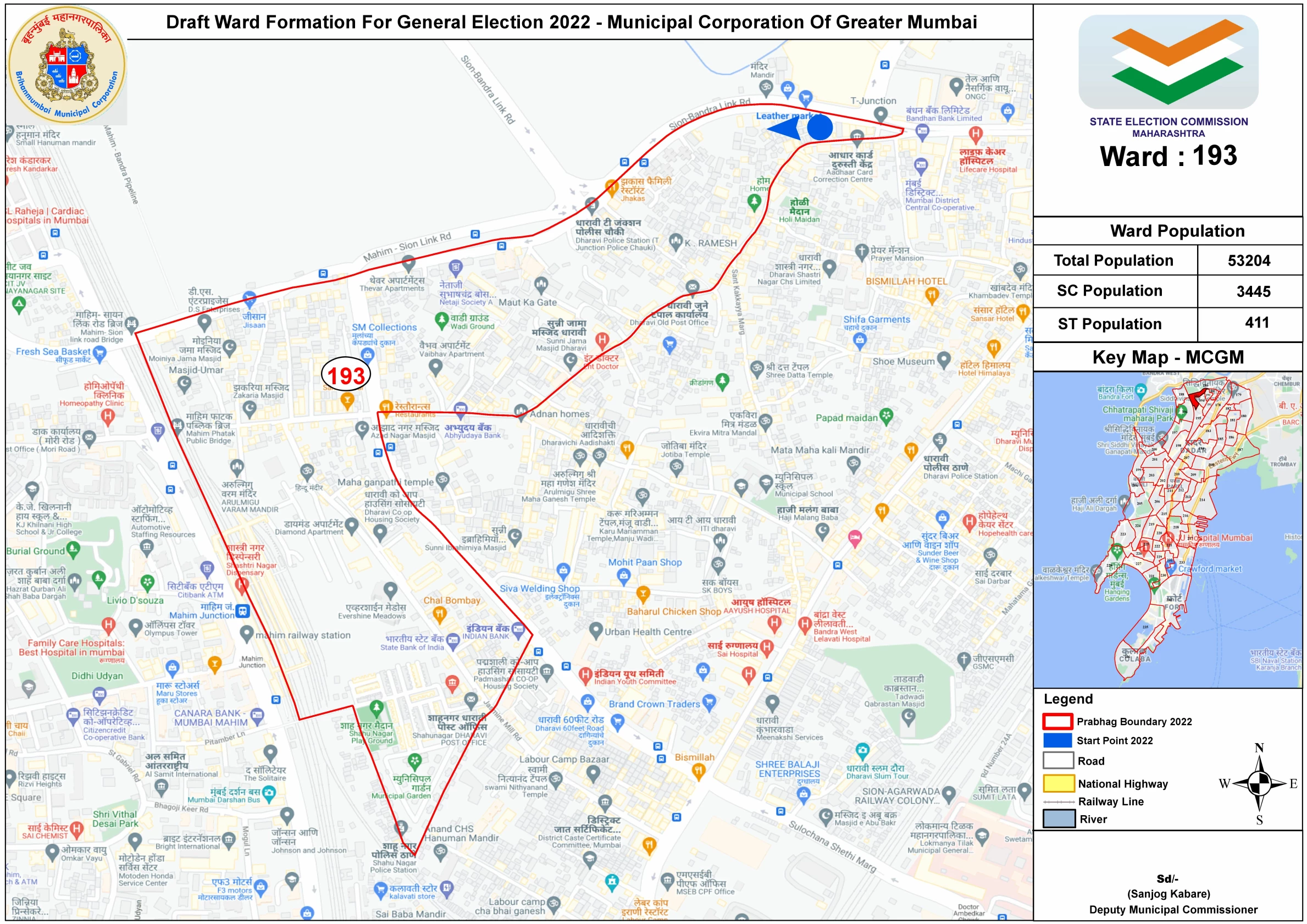
Task: Click the blue start point circle marker
Action: (x=819, y=127)
